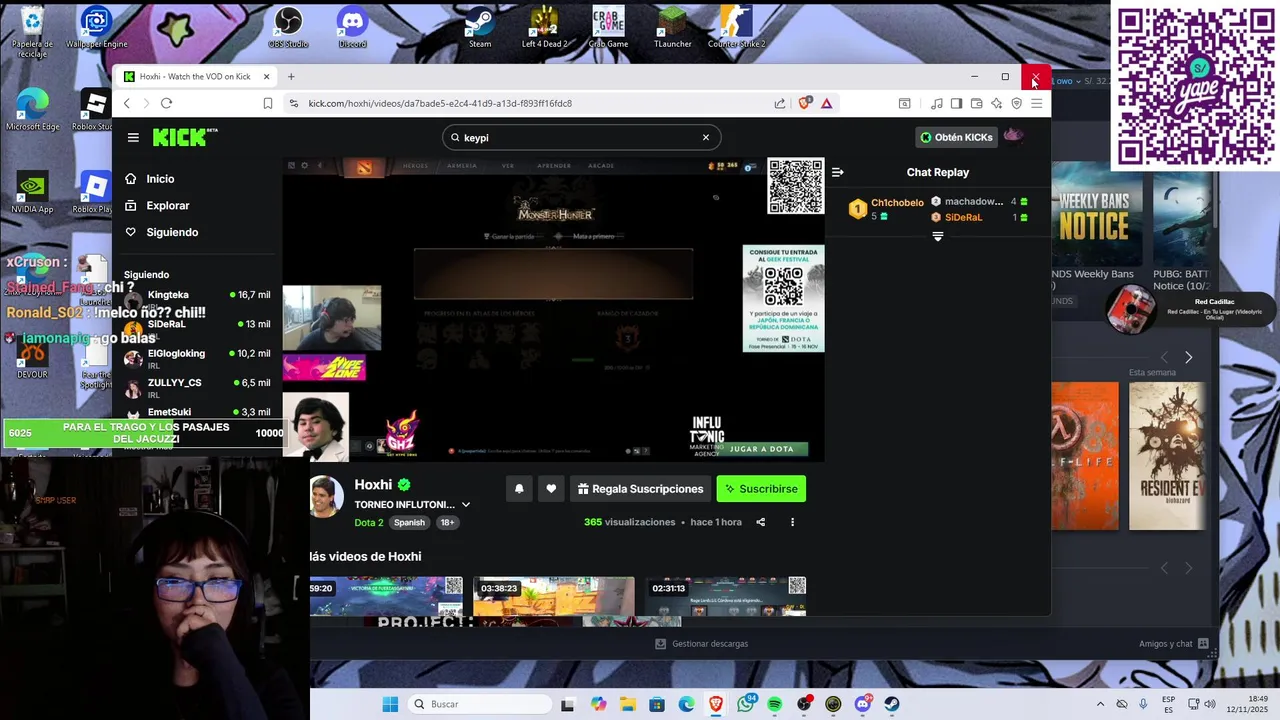Open the 03:38:23 video thumbnail
Image resolution: width=1280 pixels, height=720 pixels.
point(553,596)
